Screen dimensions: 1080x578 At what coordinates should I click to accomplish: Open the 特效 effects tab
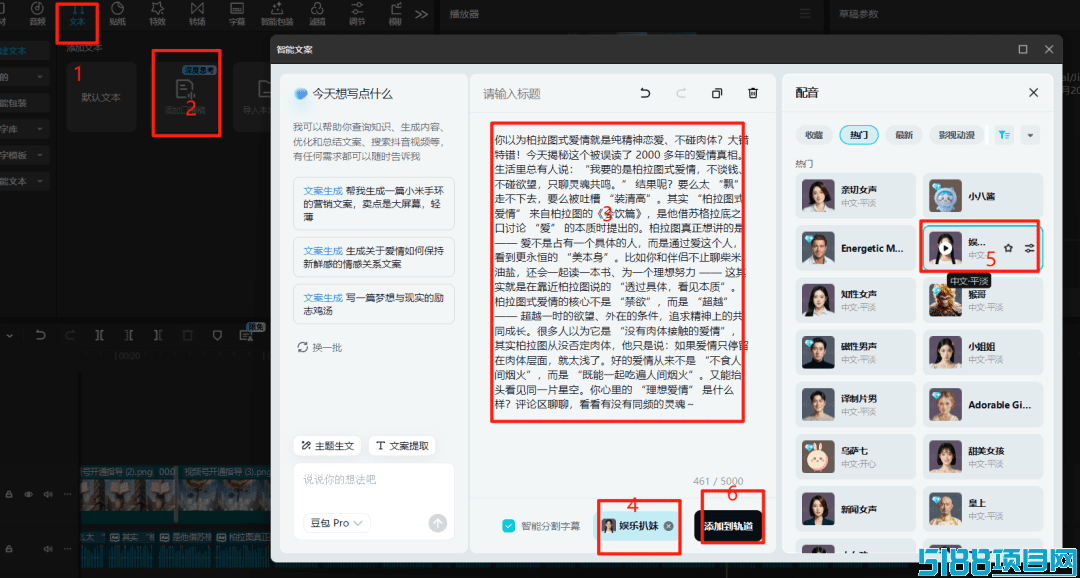(157, 14)
